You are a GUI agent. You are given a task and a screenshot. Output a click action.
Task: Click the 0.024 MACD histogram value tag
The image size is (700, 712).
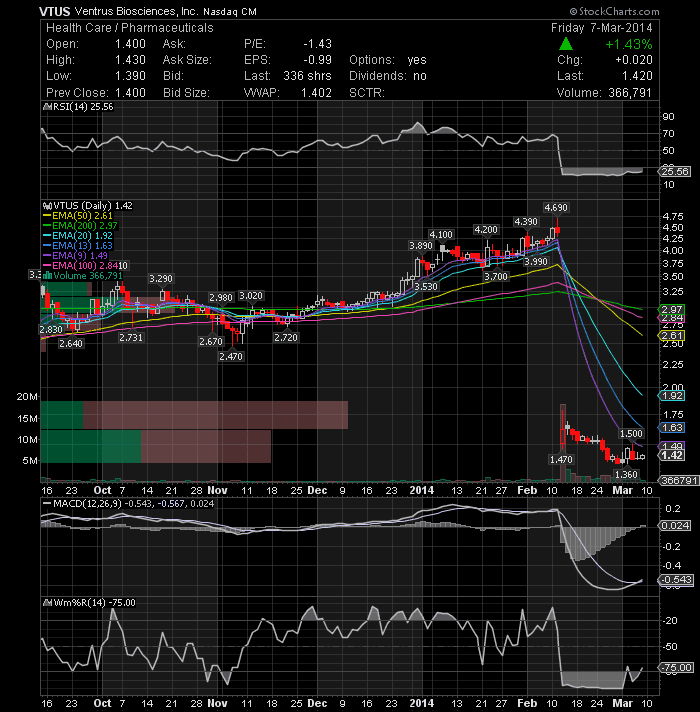pyautogui.click(x=675, y=526)
